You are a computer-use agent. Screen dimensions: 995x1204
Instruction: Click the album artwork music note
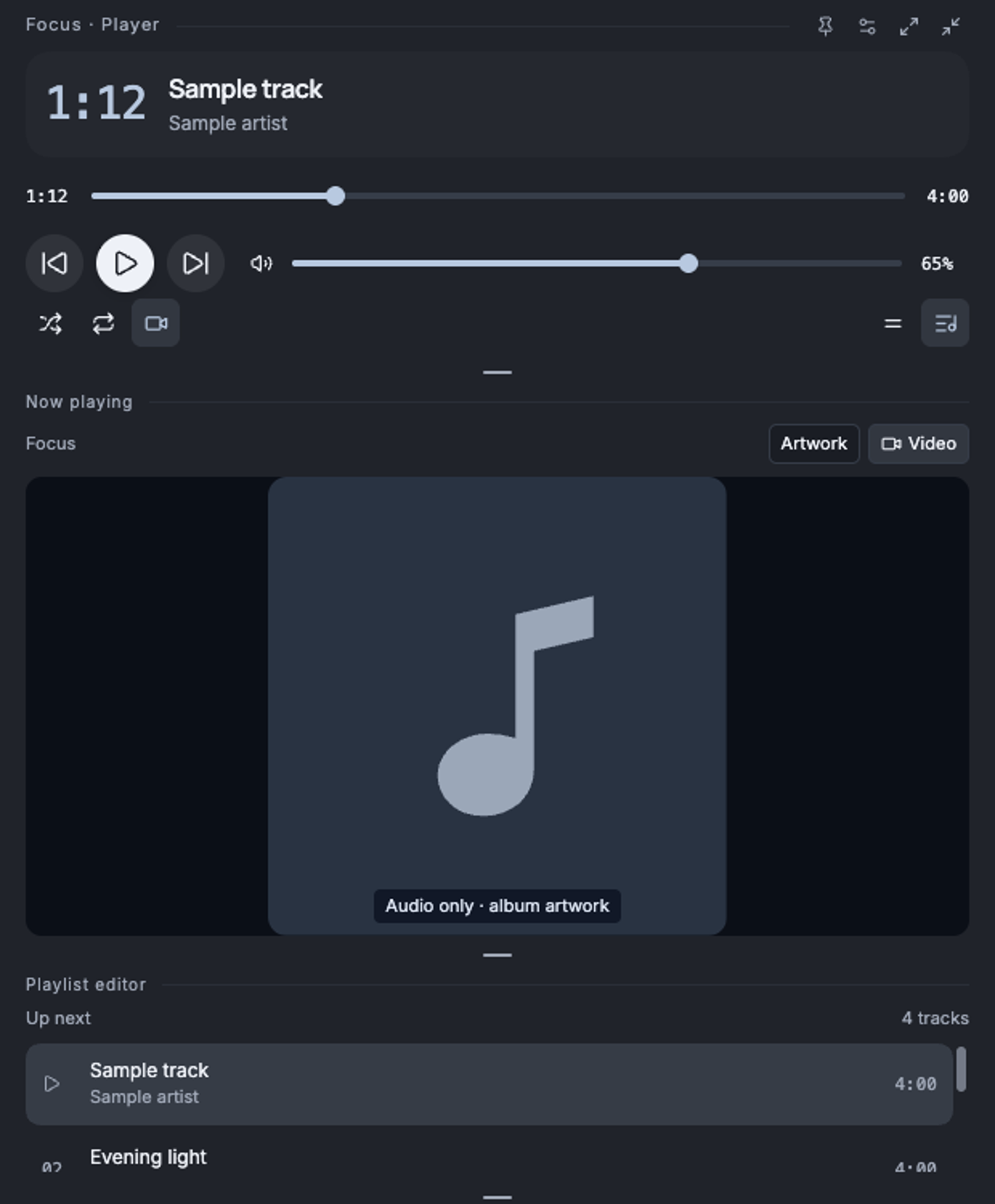pyautogui.click(x=515, y=705)
